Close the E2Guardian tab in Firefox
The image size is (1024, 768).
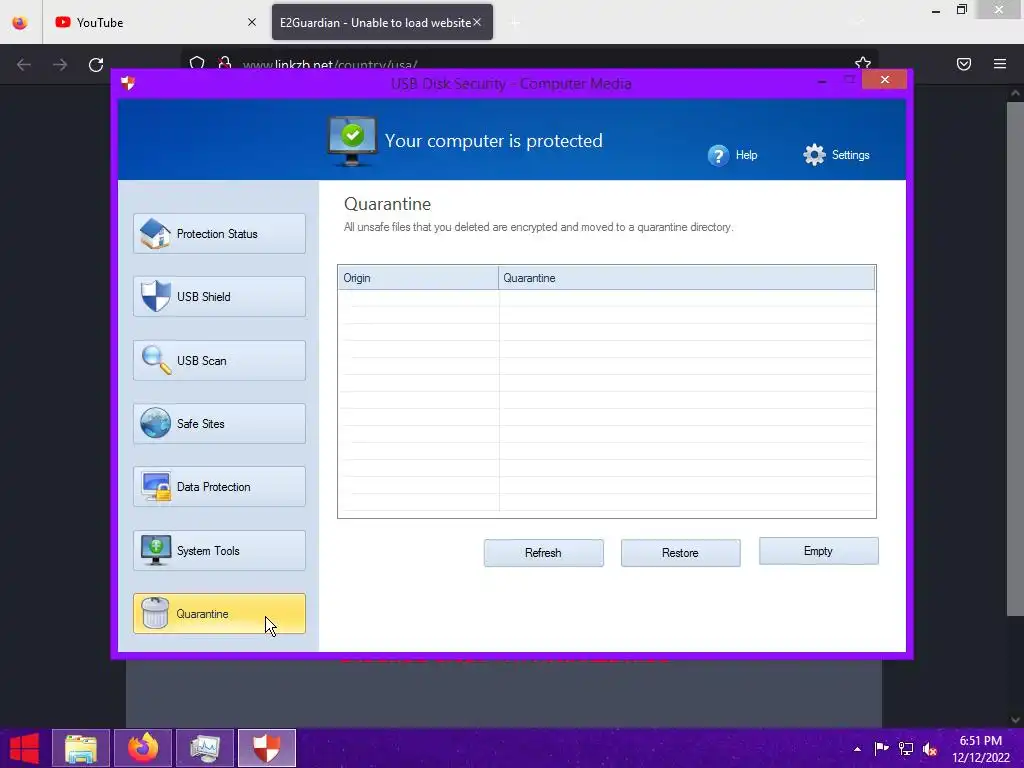(477, 23)
